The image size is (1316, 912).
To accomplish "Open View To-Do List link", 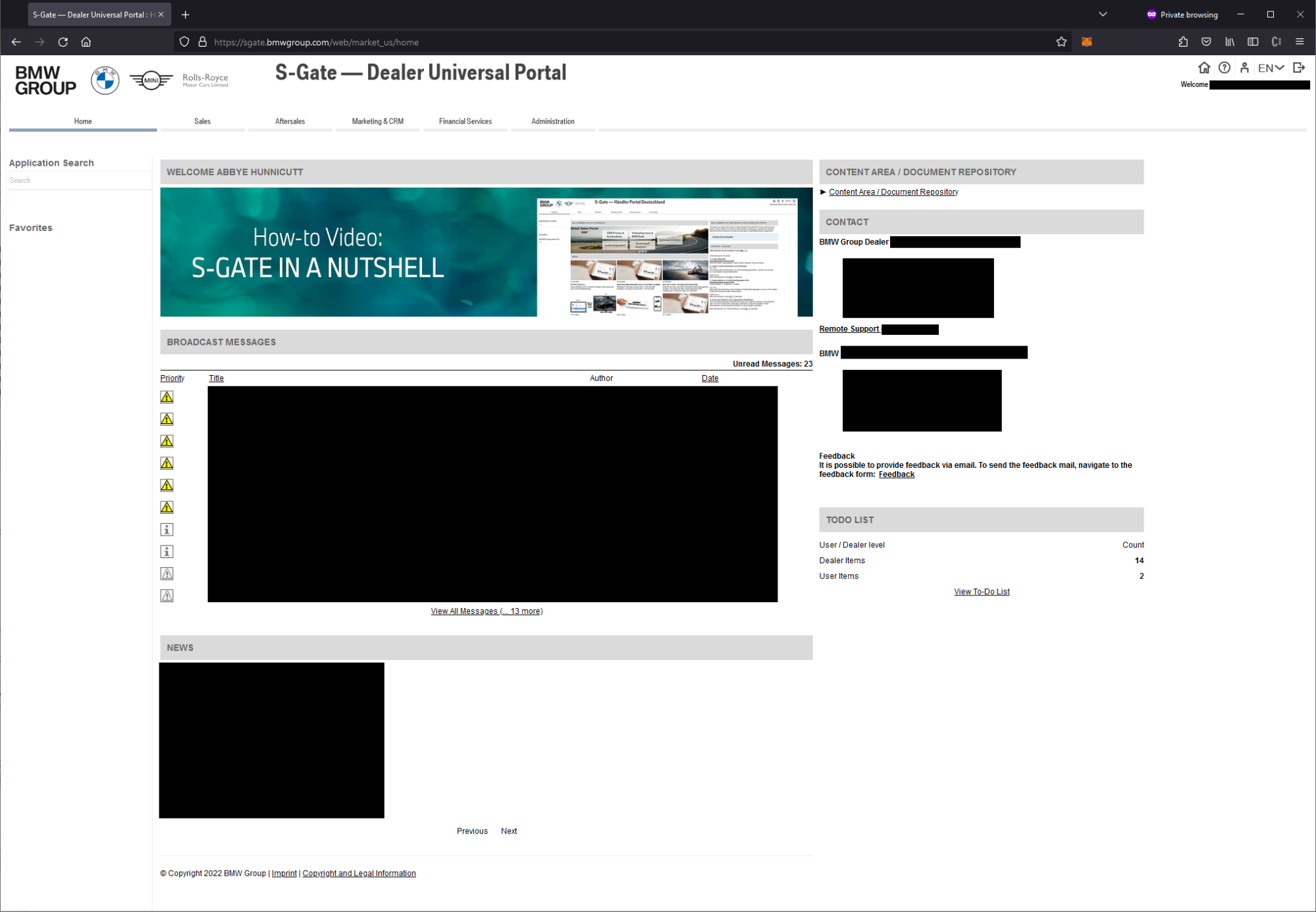I will (981, 592).
